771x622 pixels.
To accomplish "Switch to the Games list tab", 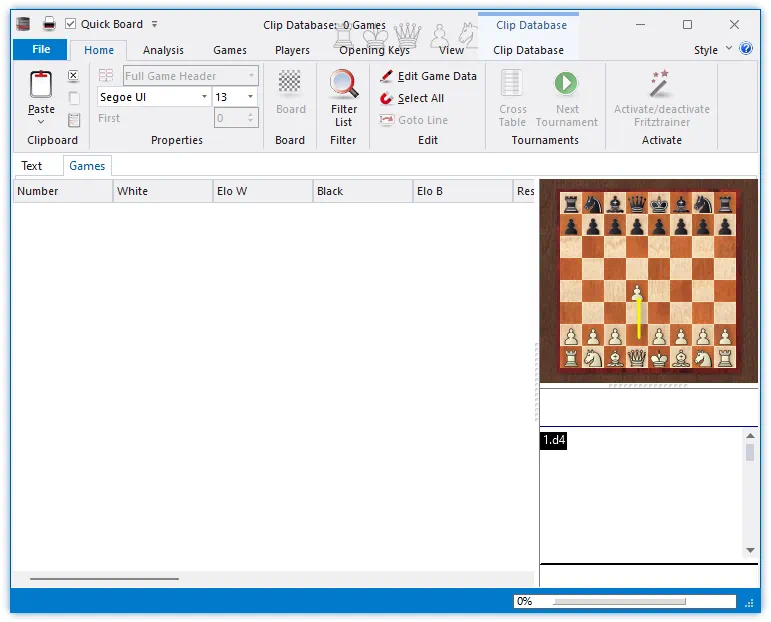I will click(x=87, y=166).
